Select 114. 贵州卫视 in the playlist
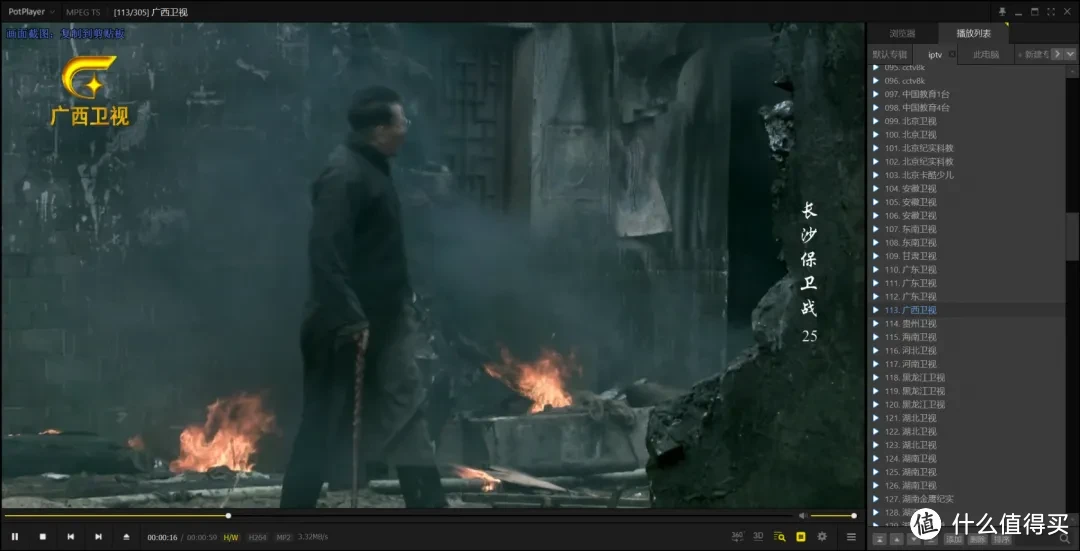Image resolution: width=1080 pixels, height=551 pixels. (x=909, y=324)
